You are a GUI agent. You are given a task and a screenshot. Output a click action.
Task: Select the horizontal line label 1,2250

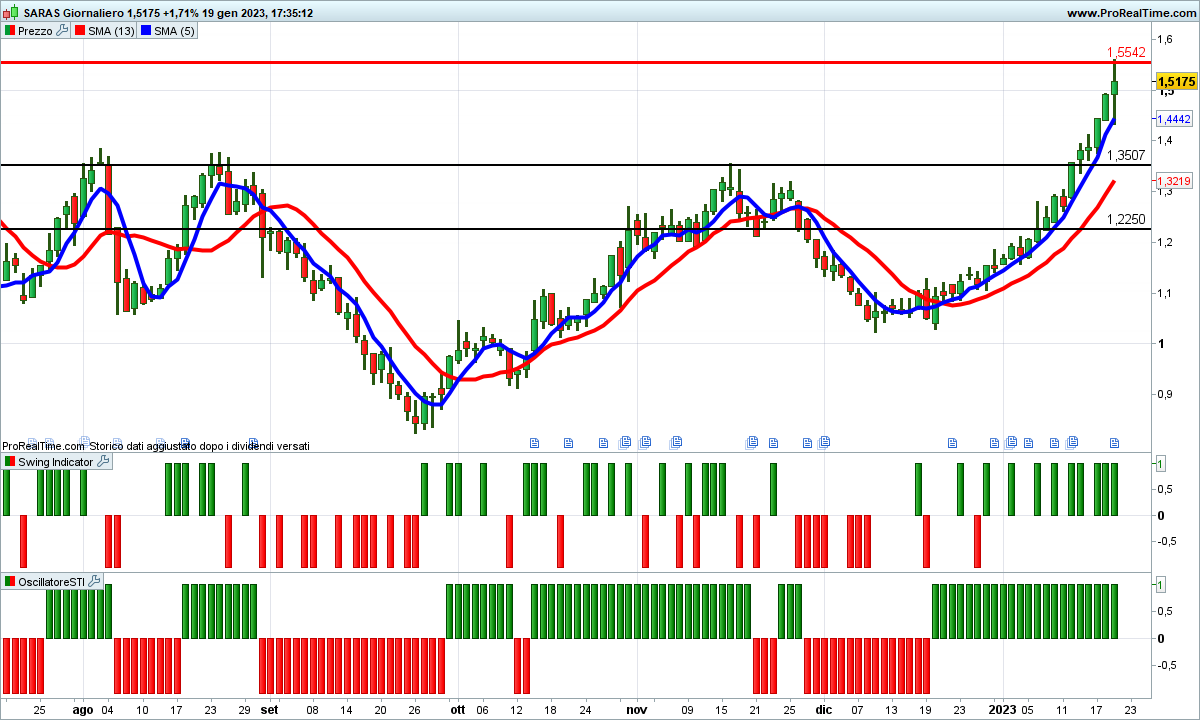1125,219
